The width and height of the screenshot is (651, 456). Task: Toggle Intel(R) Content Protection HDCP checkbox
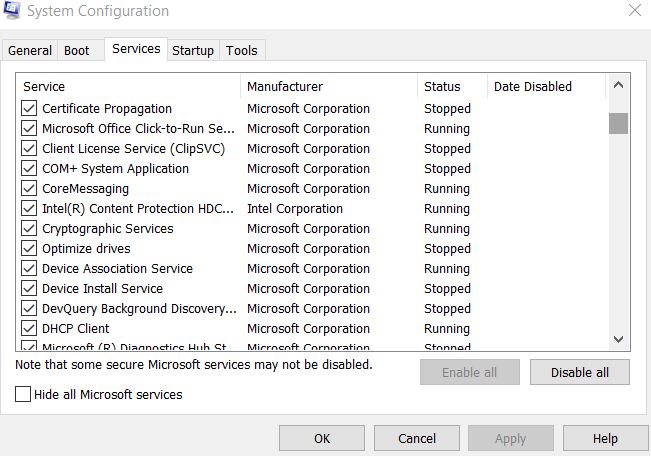[x=29, y=208]
